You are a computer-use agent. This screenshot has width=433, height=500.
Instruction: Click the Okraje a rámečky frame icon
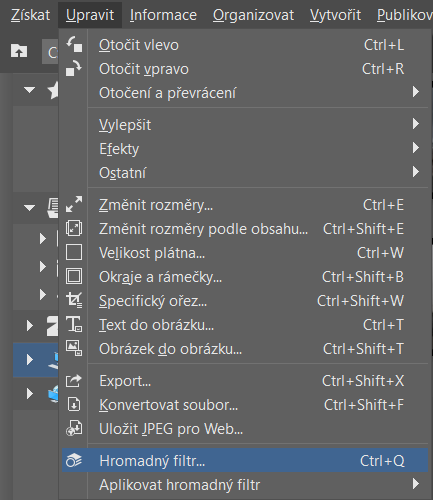pos(74,276)
